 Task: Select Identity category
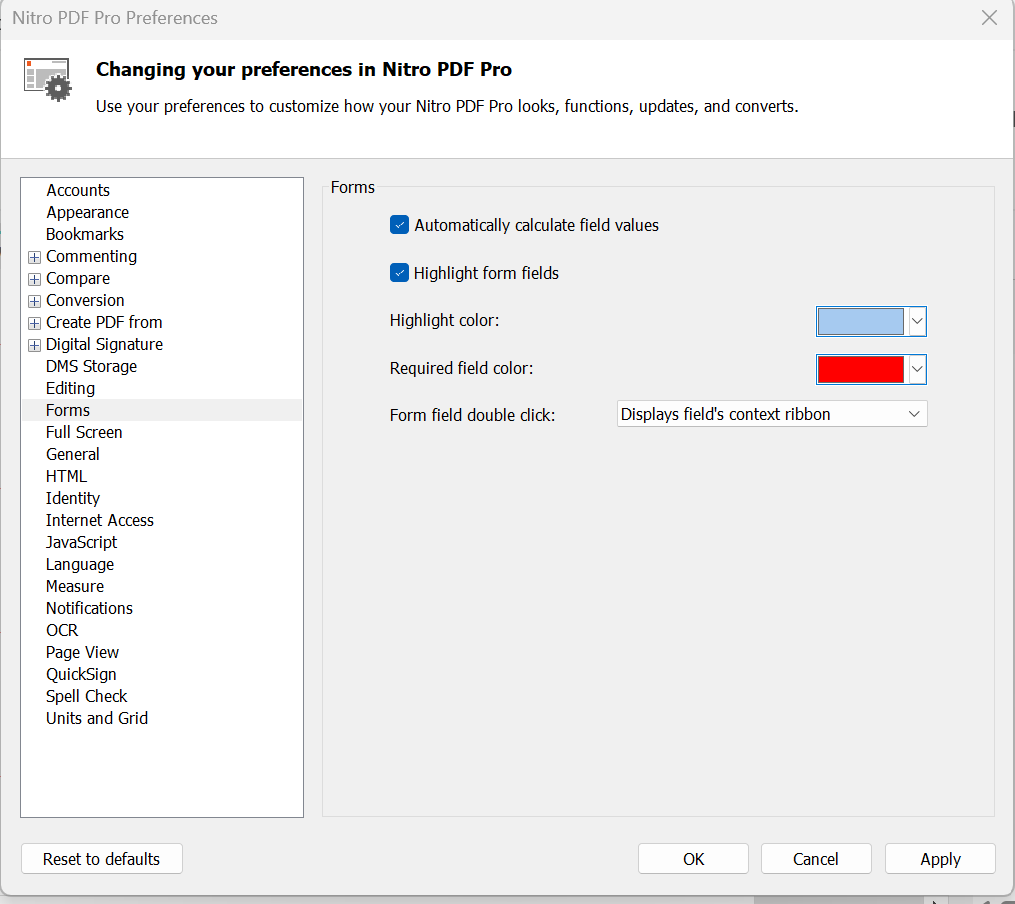tap(73, 498)
